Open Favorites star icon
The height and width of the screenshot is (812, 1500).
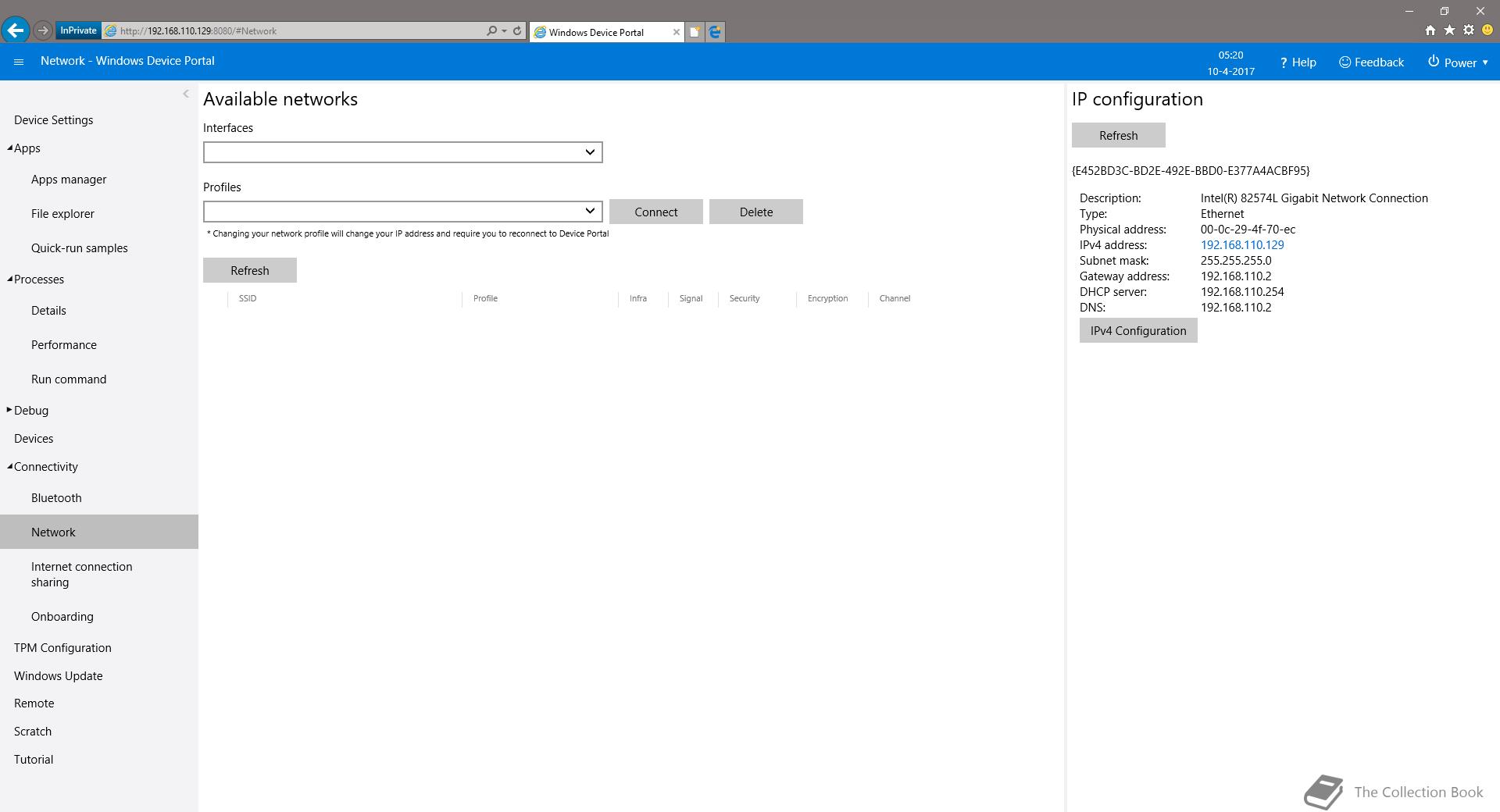tap(1449, 30)
